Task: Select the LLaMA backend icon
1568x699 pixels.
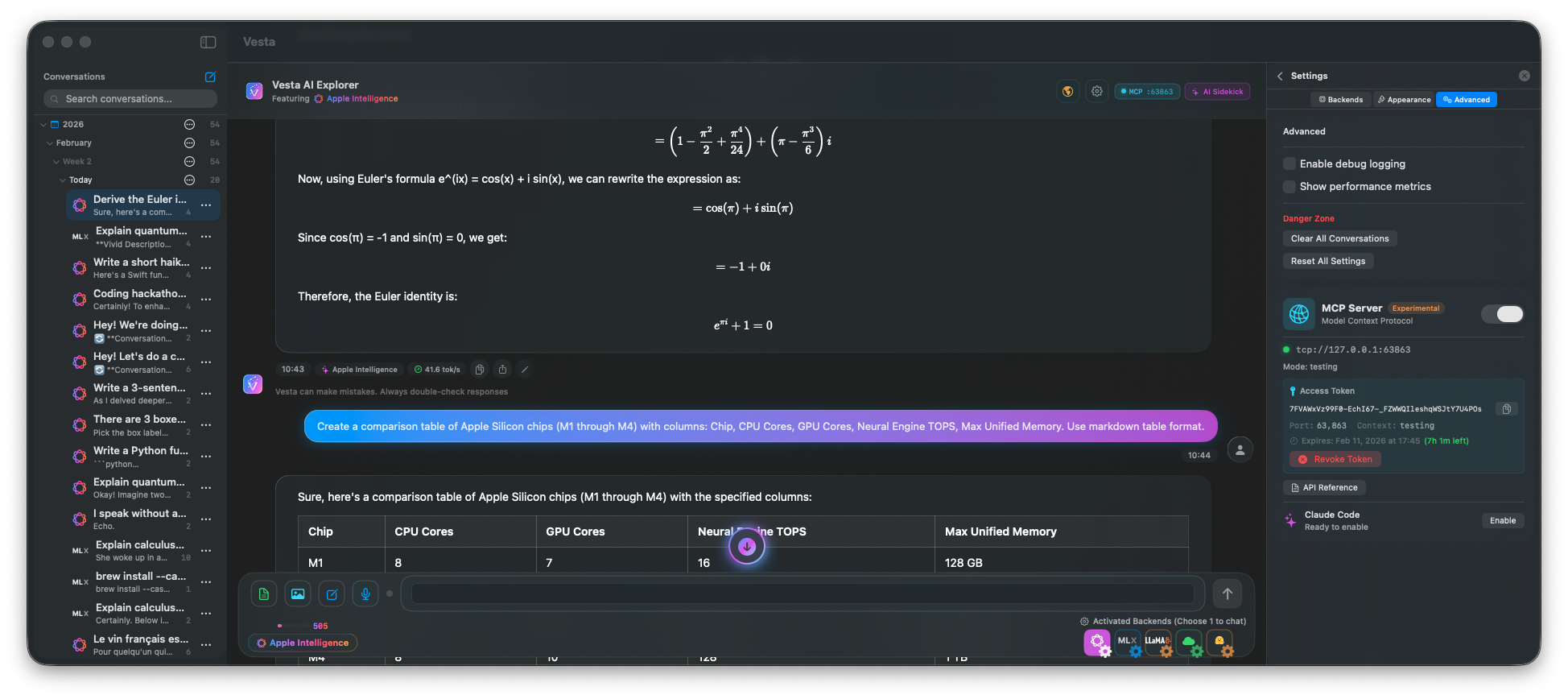Action: tap(1157, 642)
